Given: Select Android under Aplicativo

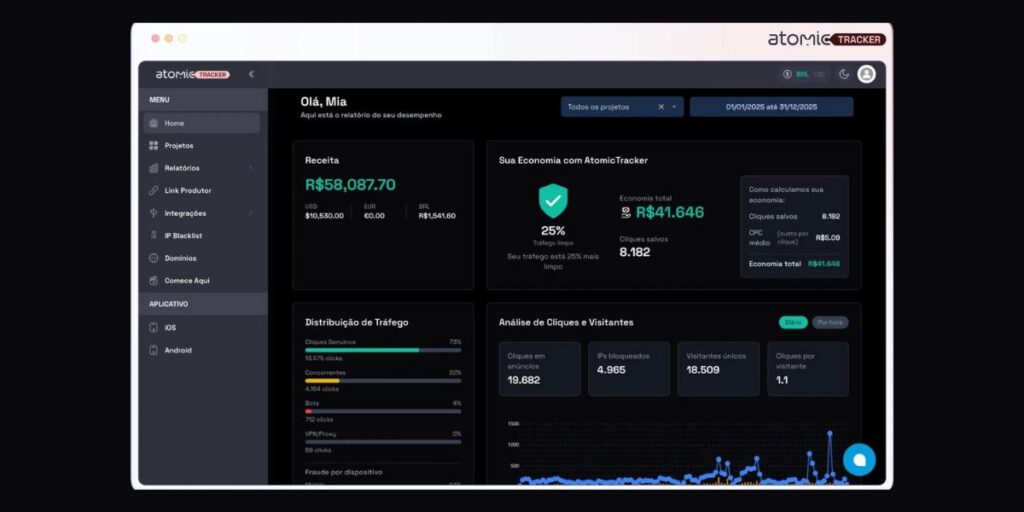Looking at the screenshot, I should click(x=177, y=351).
